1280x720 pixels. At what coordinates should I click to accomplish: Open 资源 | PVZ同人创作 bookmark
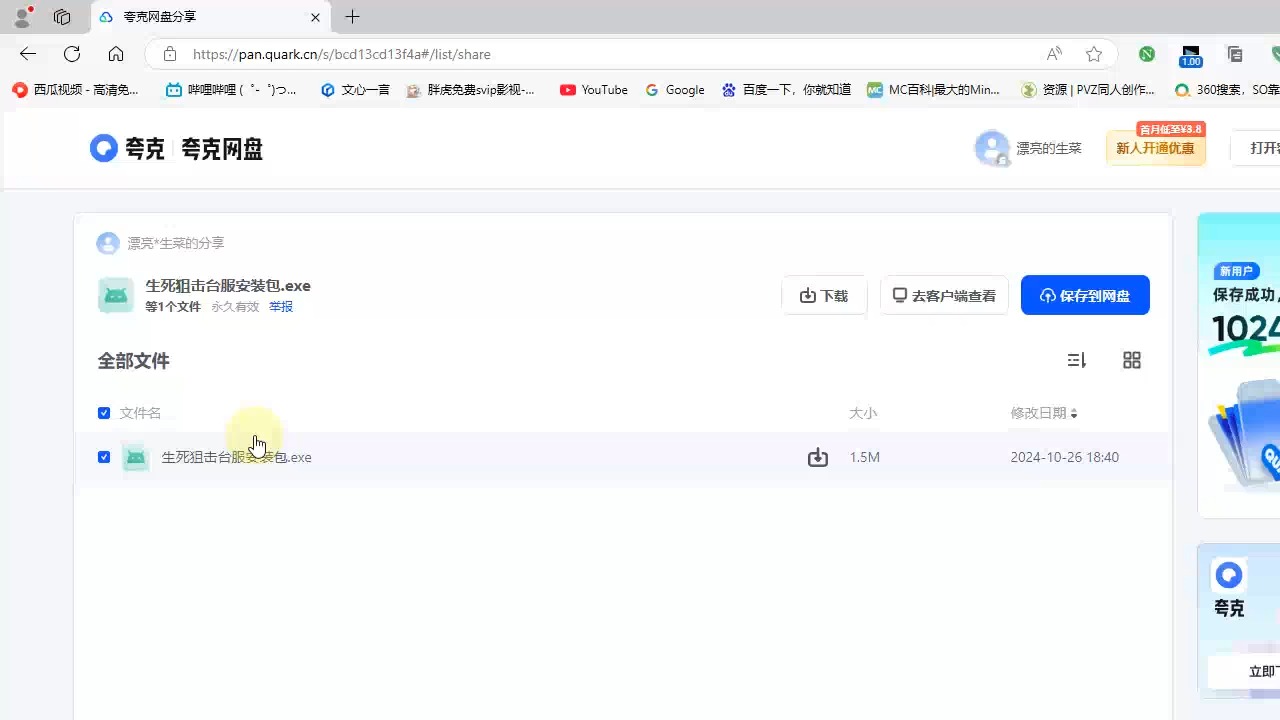(1087, 90)
